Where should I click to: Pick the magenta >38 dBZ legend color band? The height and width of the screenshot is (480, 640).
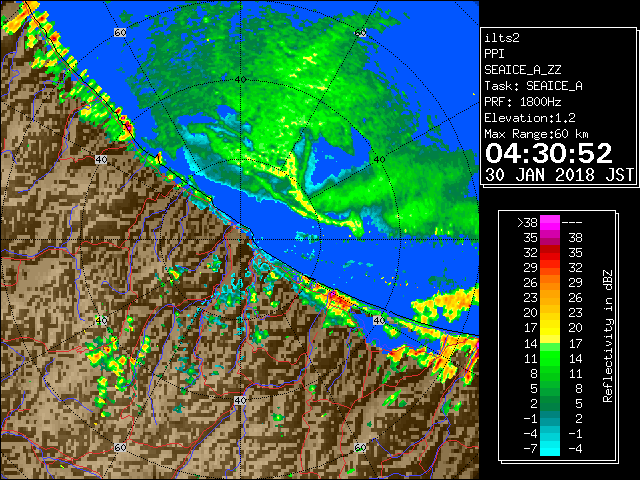coord(550,223)
